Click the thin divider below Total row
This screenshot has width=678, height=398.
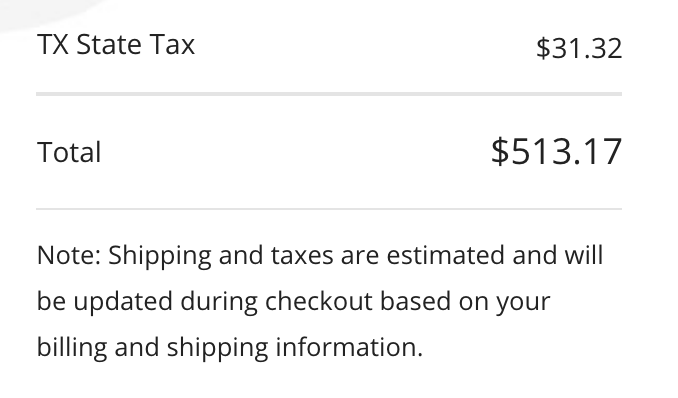point(329,209)
